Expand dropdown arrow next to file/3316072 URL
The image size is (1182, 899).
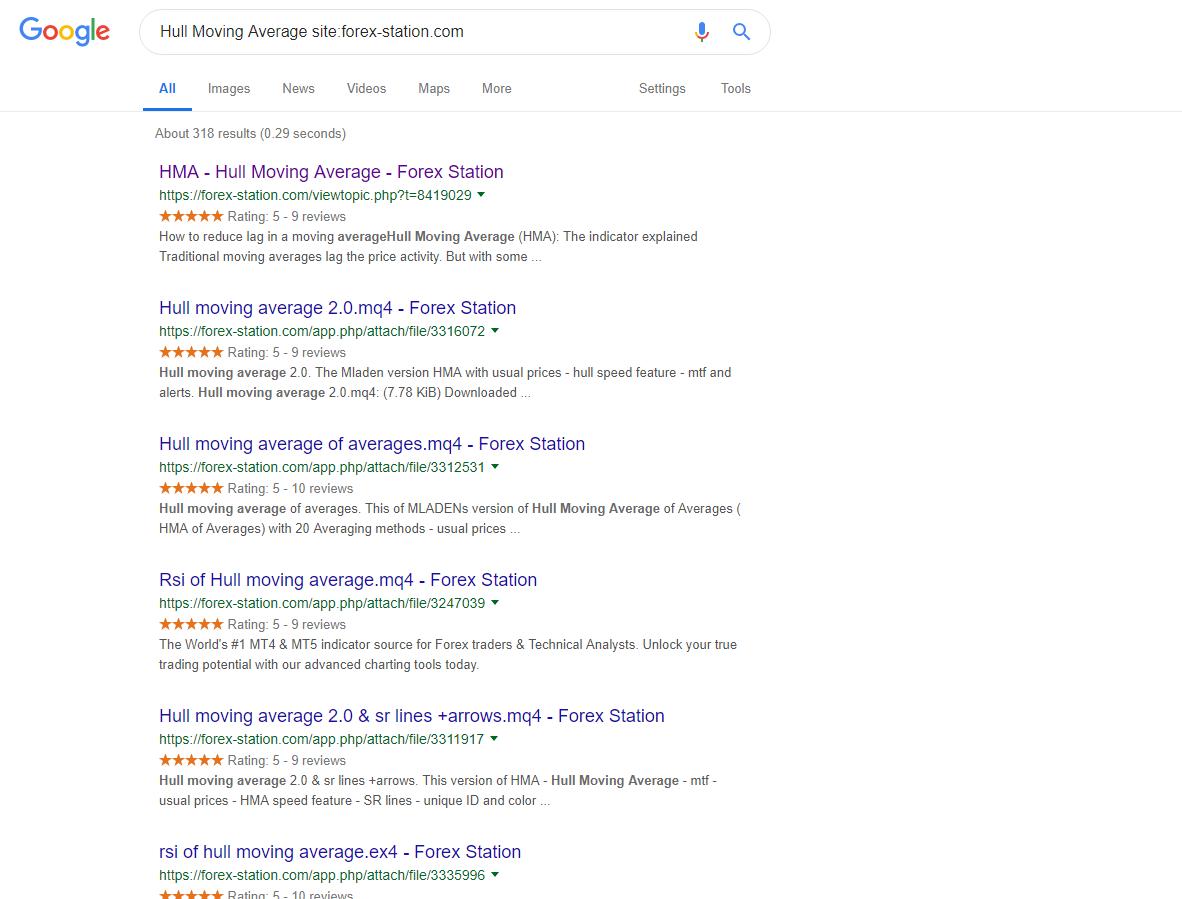(495, 330)
